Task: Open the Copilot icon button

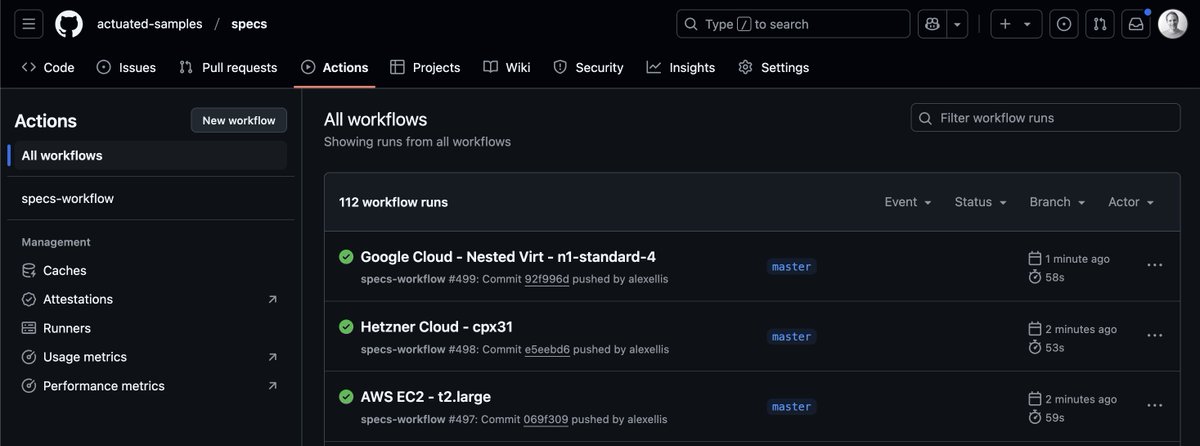Action: coord(932,24)
